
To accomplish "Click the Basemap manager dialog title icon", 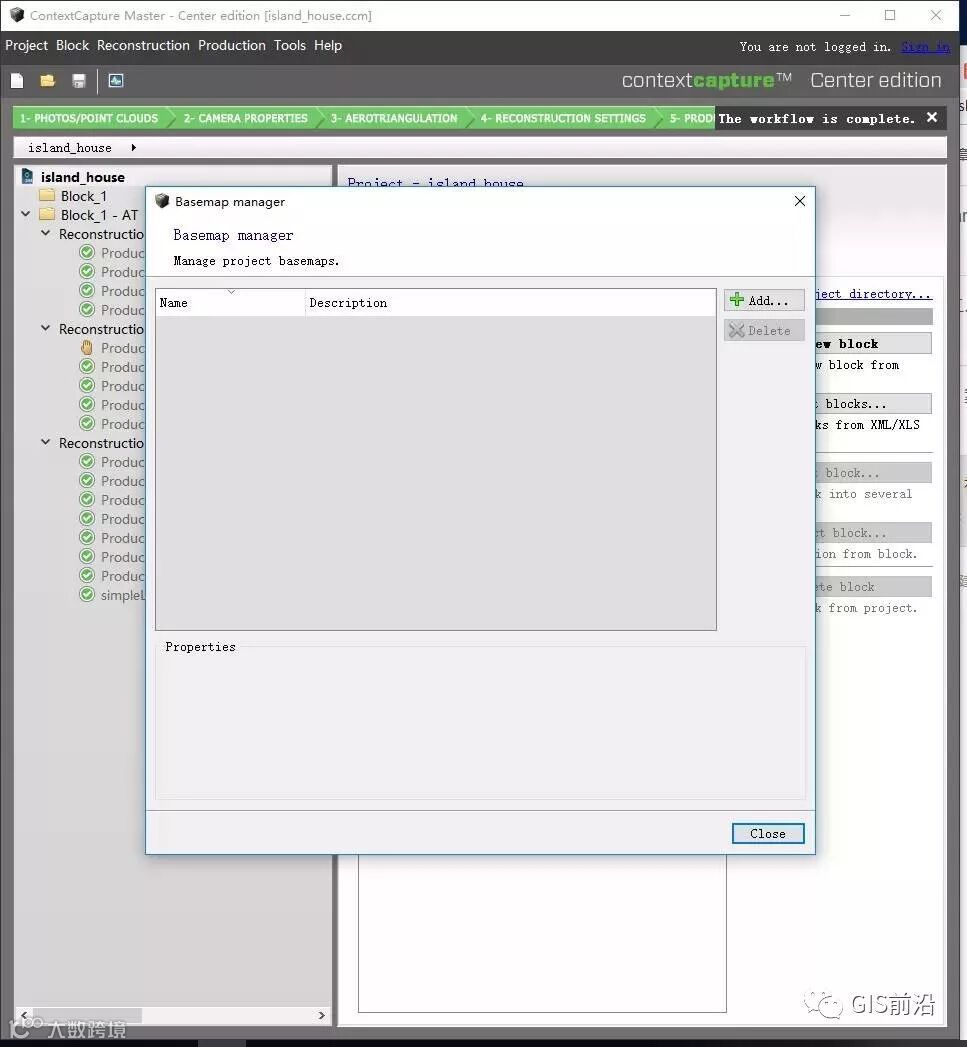I will [162, 201].
